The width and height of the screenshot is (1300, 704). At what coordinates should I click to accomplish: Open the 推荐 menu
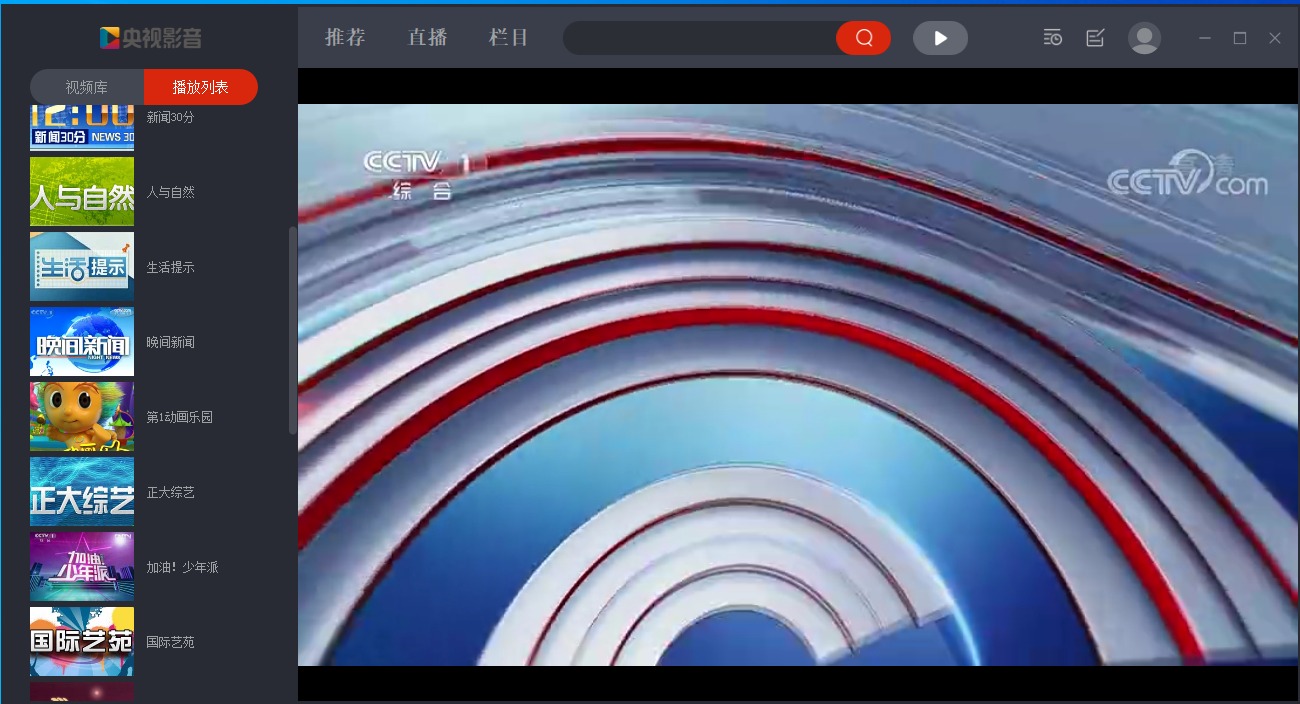coord(346,38)
